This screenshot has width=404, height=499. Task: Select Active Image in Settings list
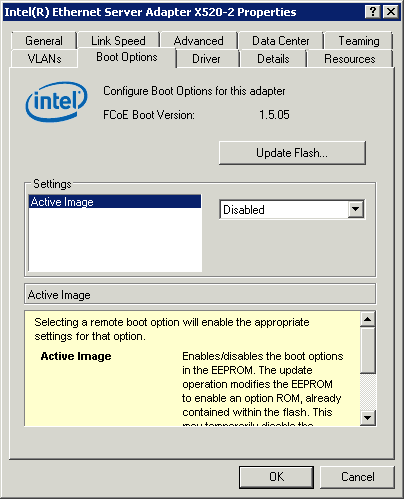[x=115, y=202]
